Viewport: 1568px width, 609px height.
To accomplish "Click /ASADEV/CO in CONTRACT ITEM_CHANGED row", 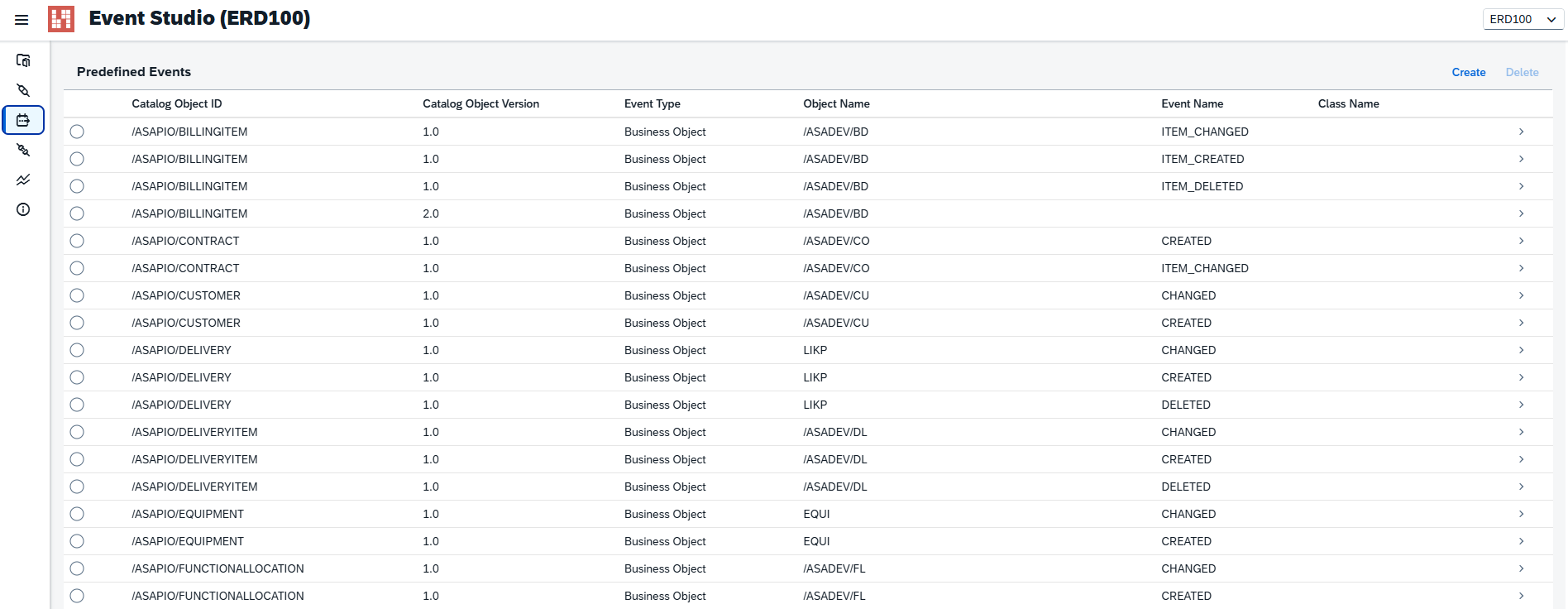I will point(836,268).
